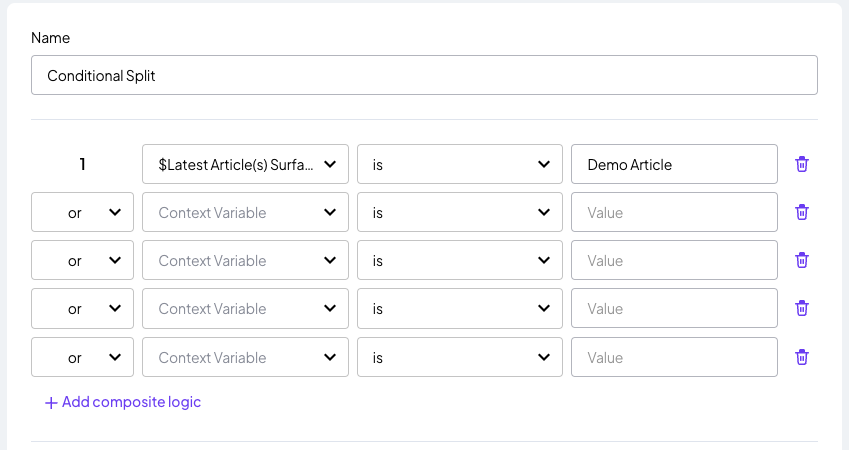Select the Value field in third row
The width and height of the screenshot is (849, 450).
click(x=674, y=260)
